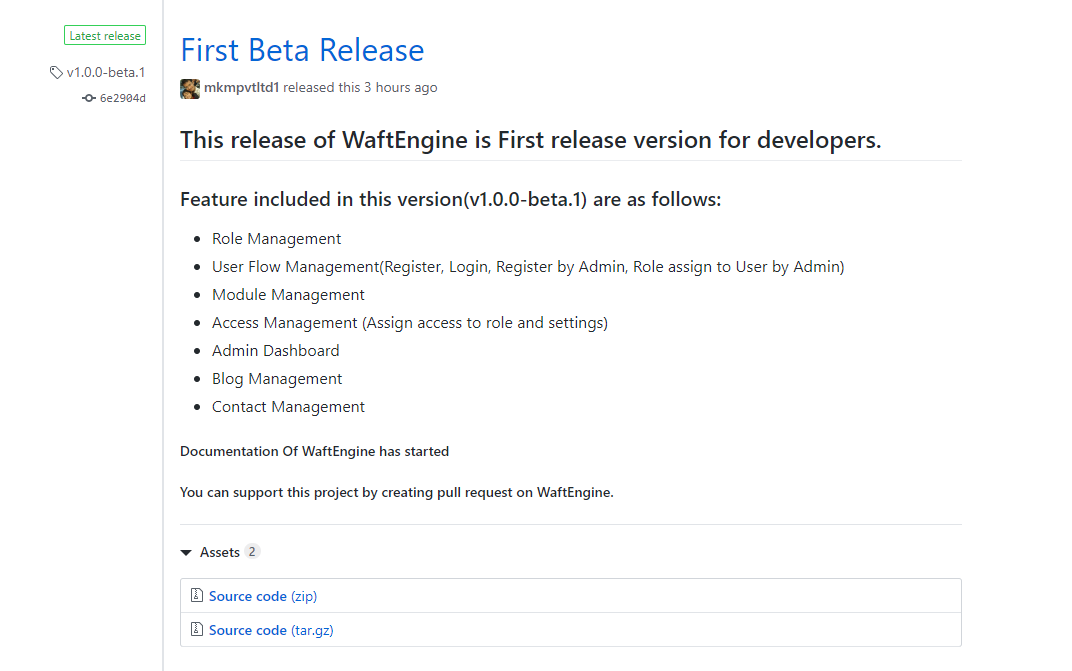Screen dimensions: 1072x671
Task: Click the "Role Management" list item
Action: pyautogui.click(x=276, y=239)
